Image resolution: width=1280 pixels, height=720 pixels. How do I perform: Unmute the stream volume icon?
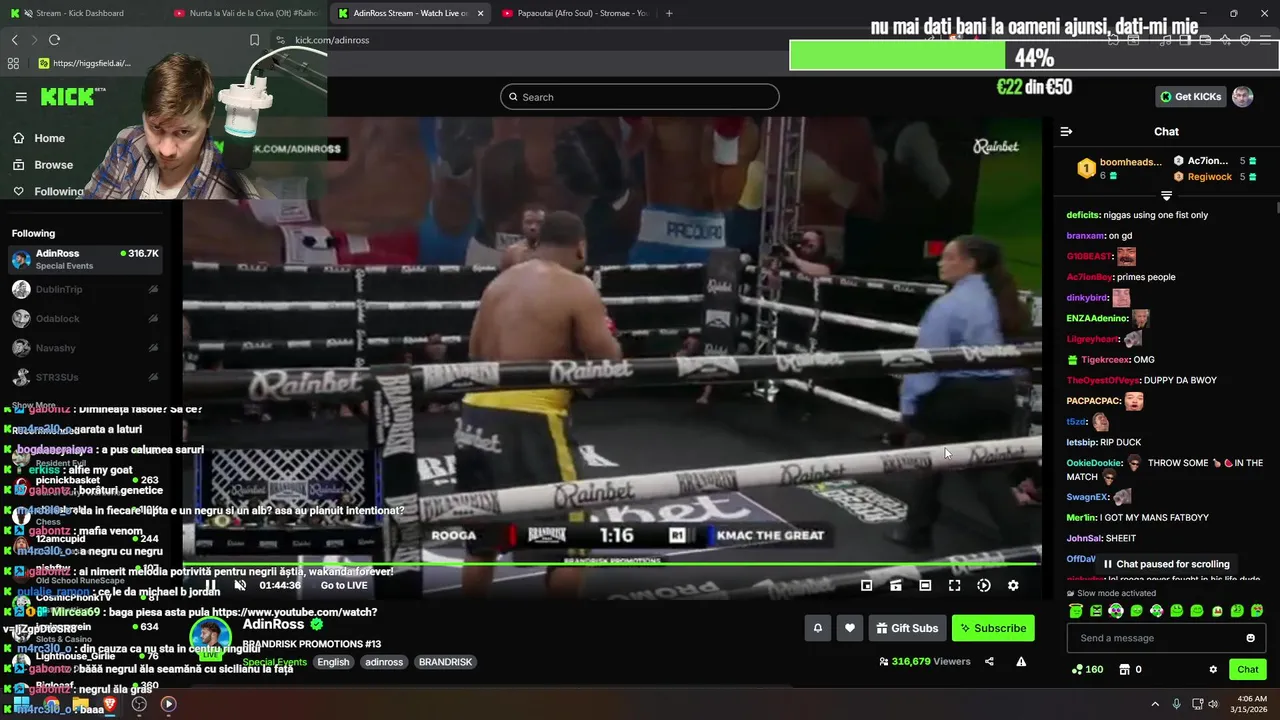click(240, 585)
